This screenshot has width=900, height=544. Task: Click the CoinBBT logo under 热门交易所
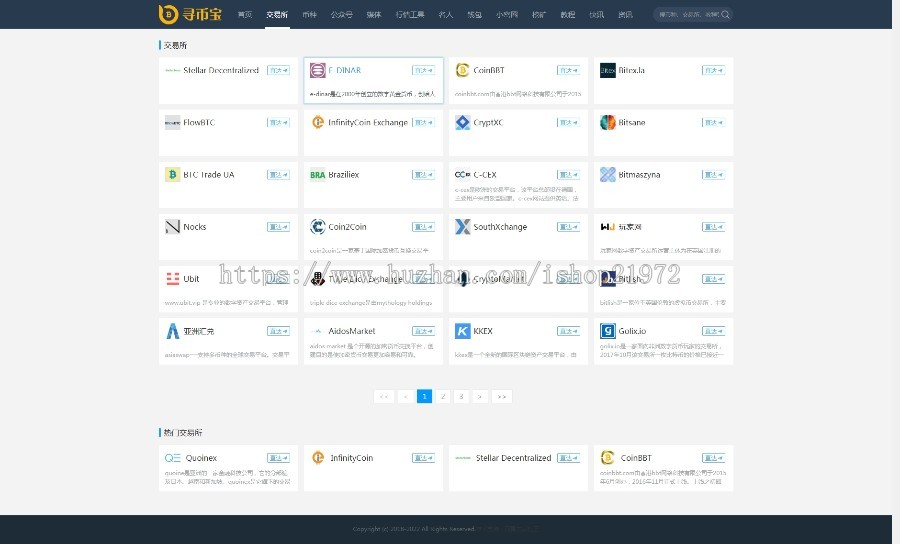pos(608,458)
